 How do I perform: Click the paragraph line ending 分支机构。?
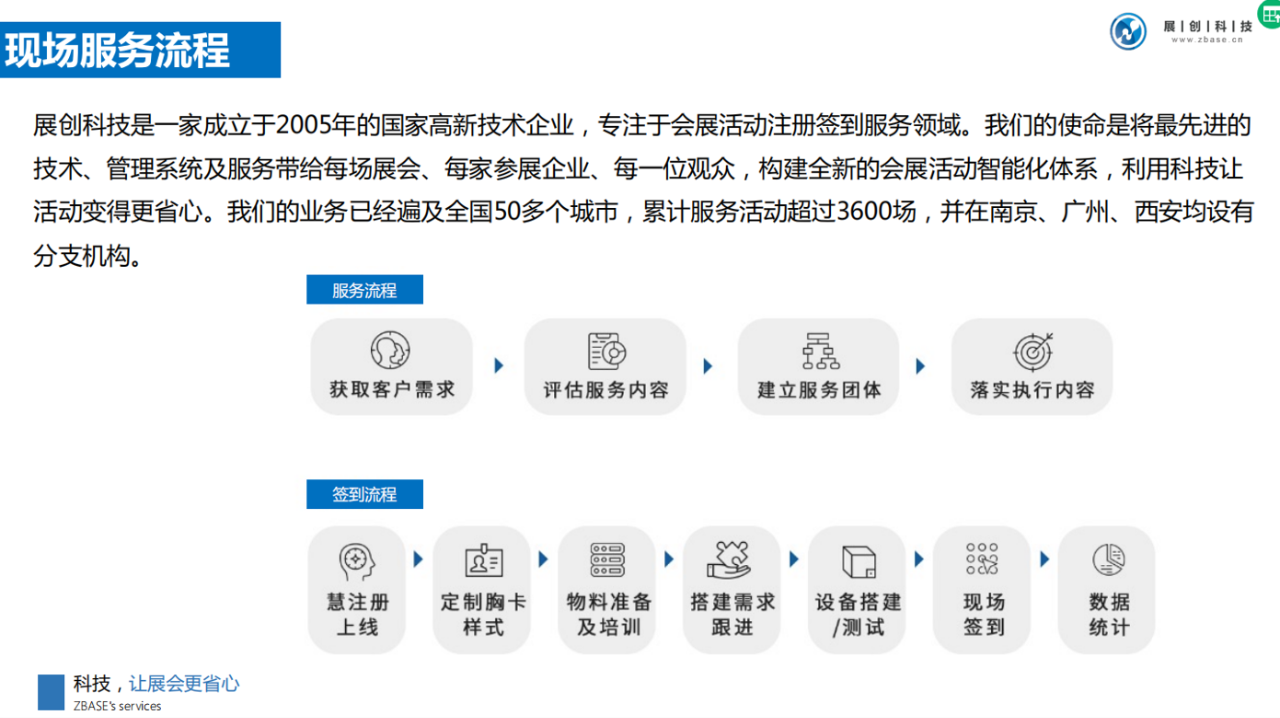(91, 256)
